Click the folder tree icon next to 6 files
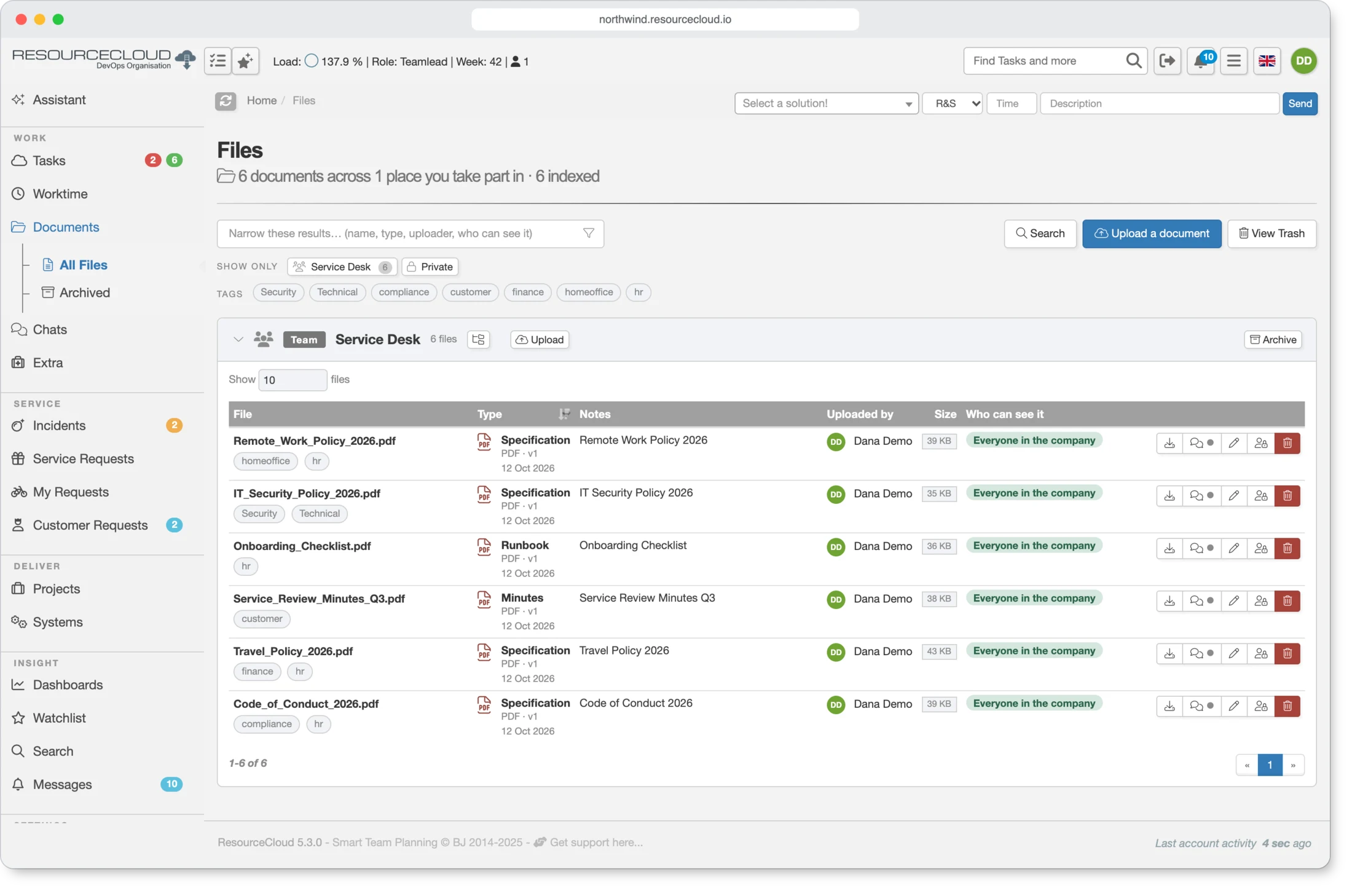 478,339
